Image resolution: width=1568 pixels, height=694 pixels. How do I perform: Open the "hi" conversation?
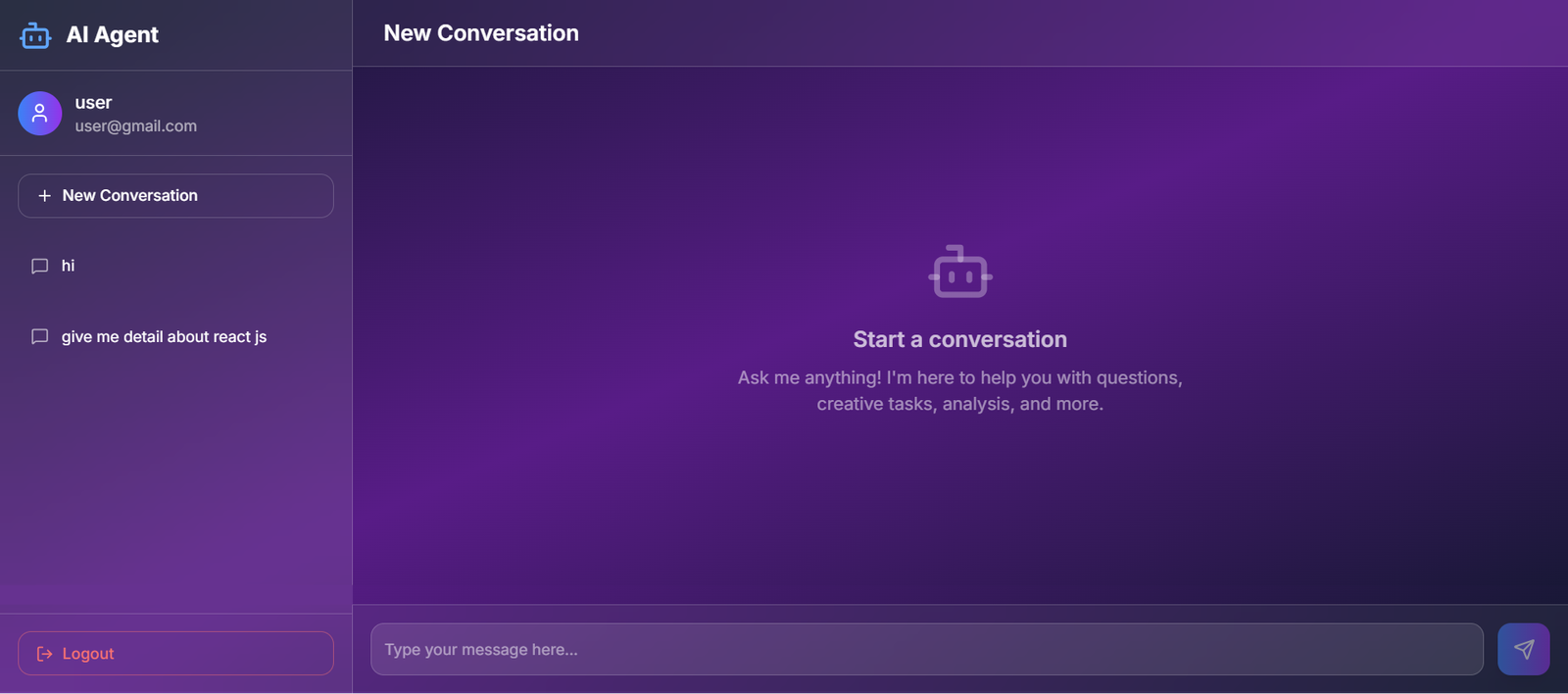(x=69, y=266)
